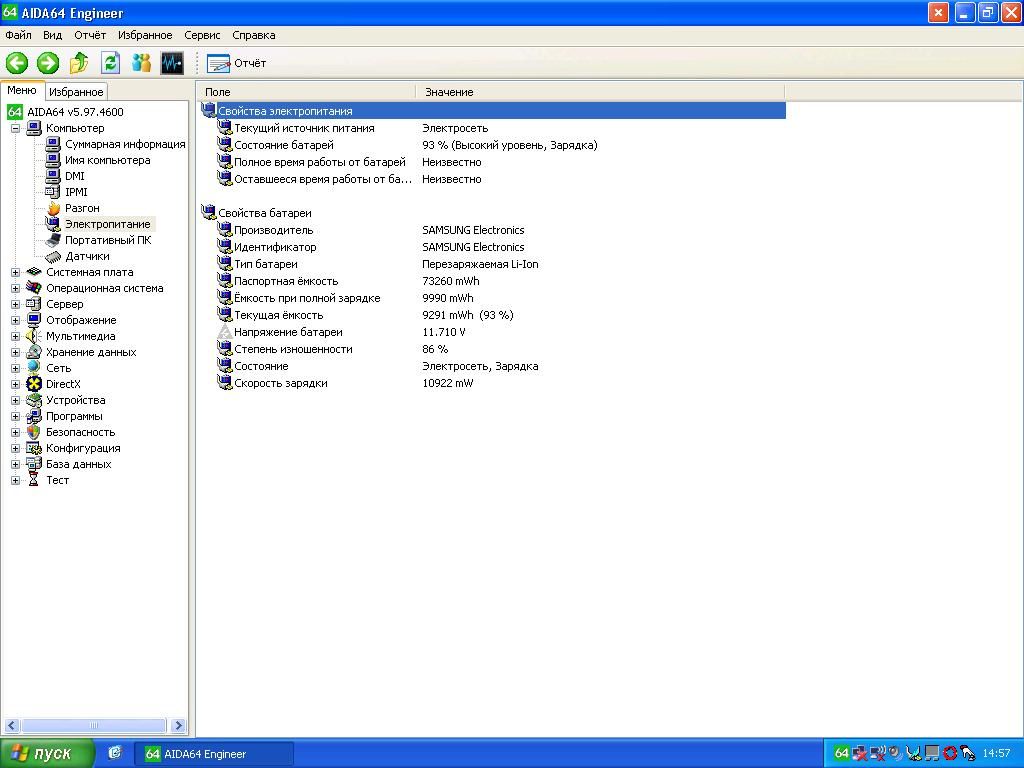Collapse the Компьютер tree node

16,128
